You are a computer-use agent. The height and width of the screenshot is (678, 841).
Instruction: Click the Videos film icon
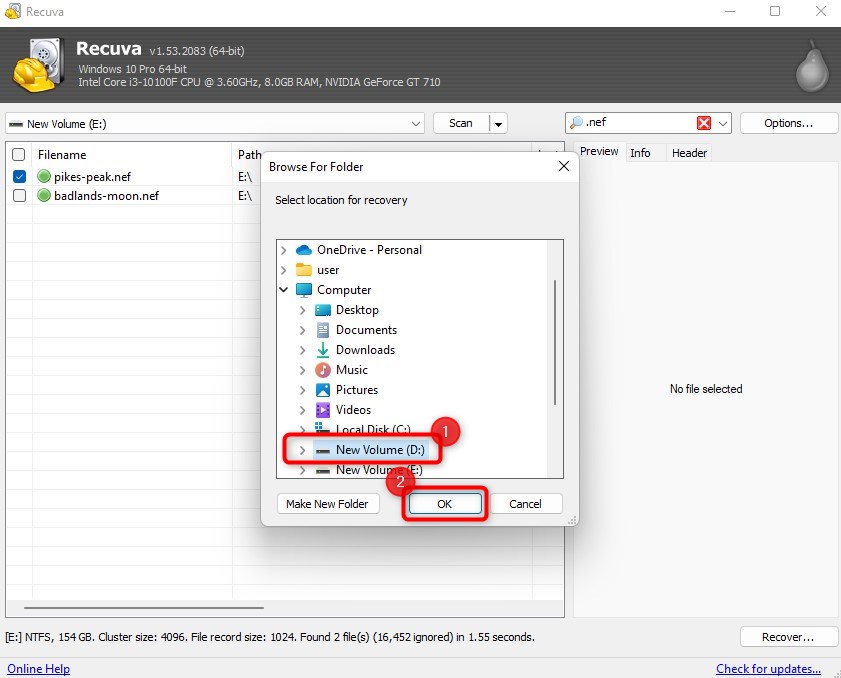(x=322, y=410)
